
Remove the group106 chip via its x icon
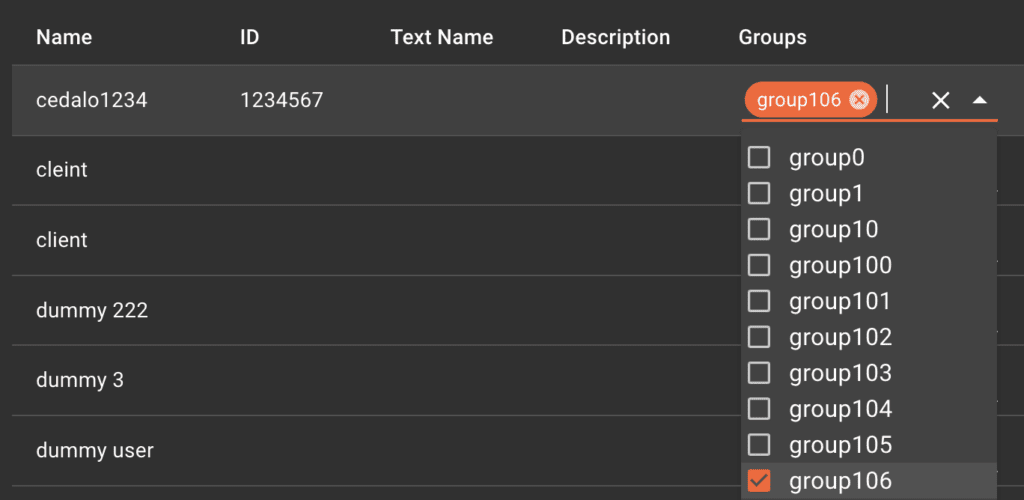tap(858, 100)
